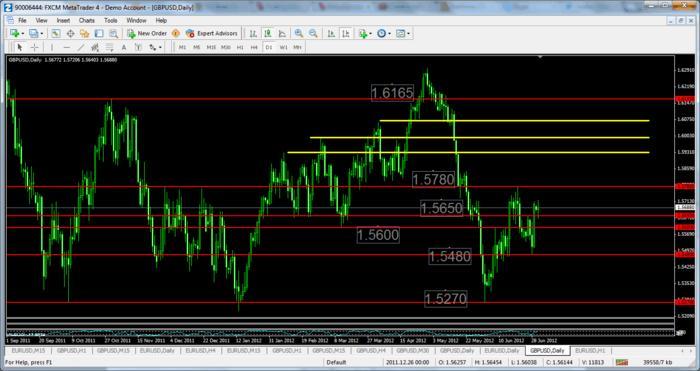
Task: Open the Window menu
Action: [136, 21]
